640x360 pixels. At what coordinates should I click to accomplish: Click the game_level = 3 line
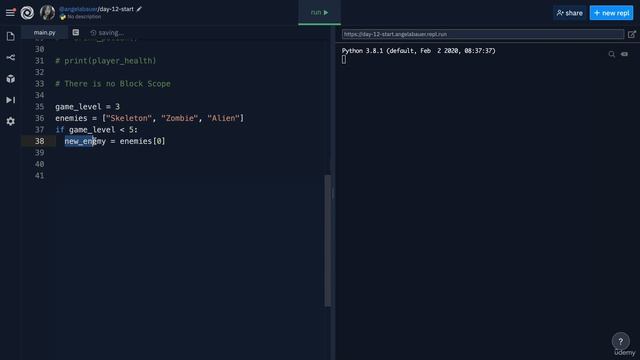tap(88, 107)
